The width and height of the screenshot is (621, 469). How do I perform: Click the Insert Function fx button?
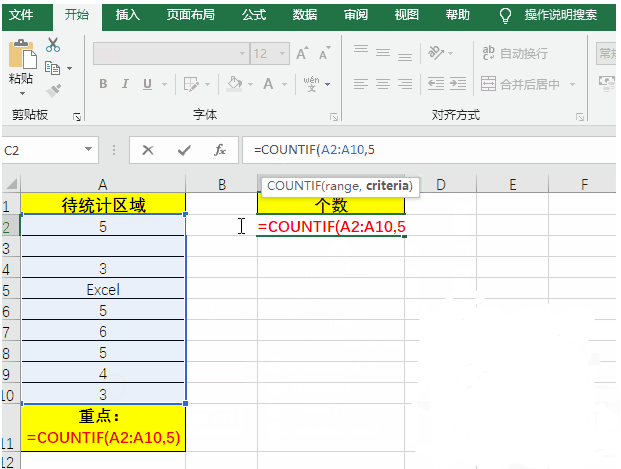220,150
